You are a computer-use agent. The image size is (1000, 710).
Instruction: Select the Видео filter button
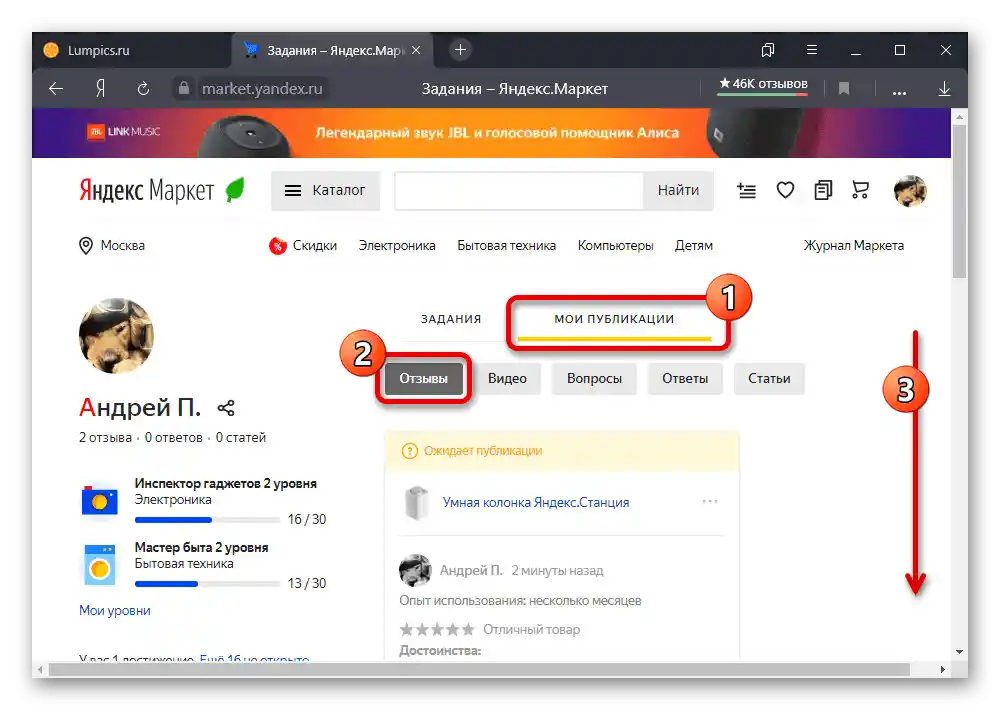507,378
